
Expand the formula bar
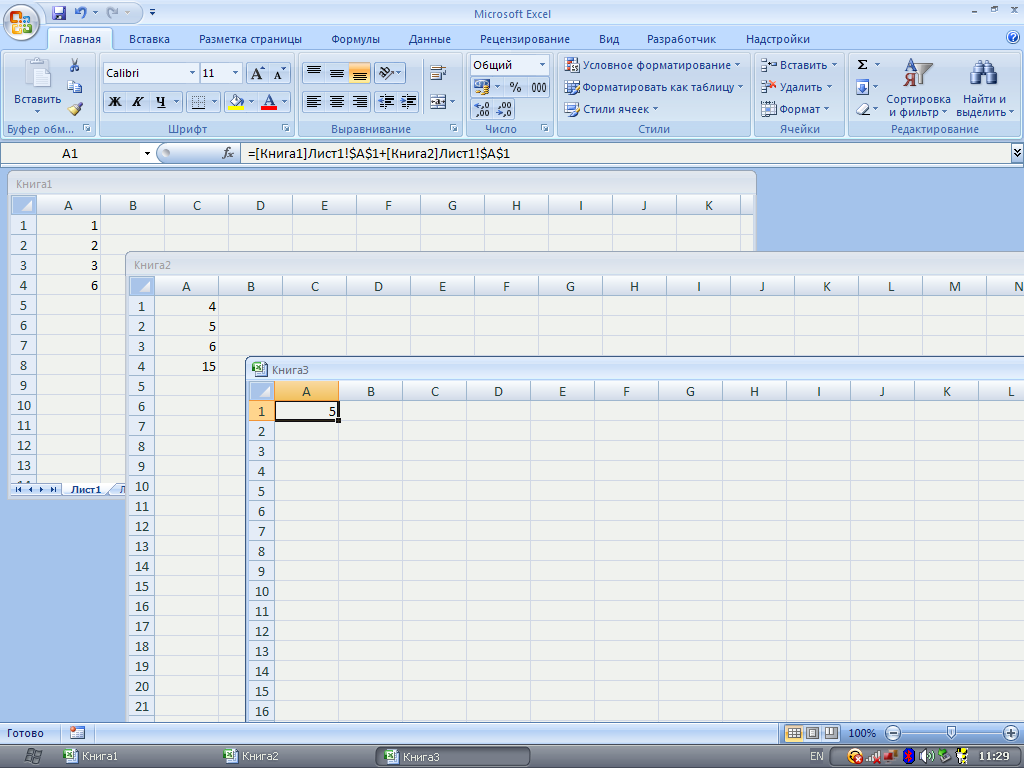[1017, 153]
